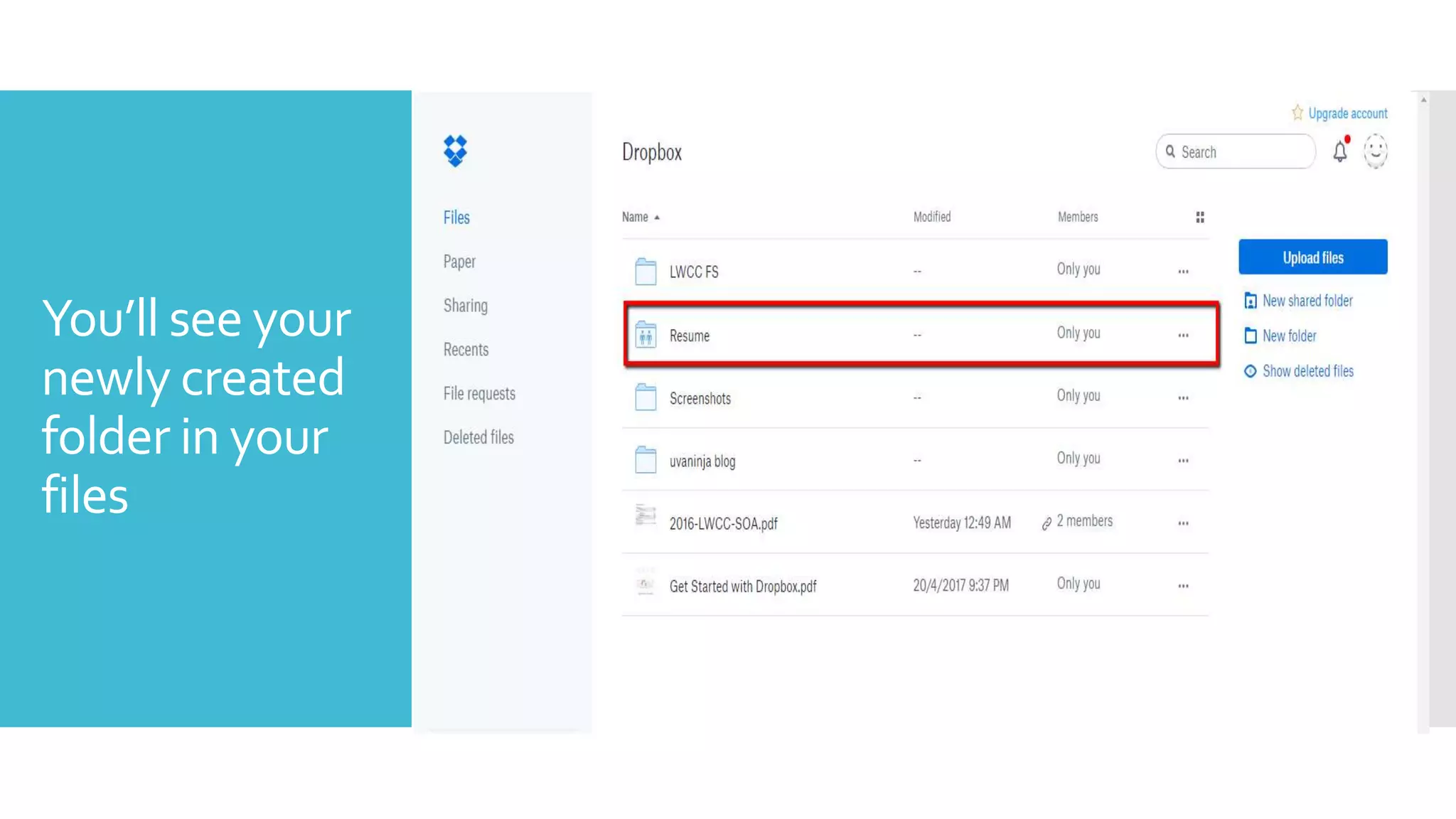Open more options for 2016-LWCC-SOA.pdf
1456x819 pixels.
coord(1183,523)
